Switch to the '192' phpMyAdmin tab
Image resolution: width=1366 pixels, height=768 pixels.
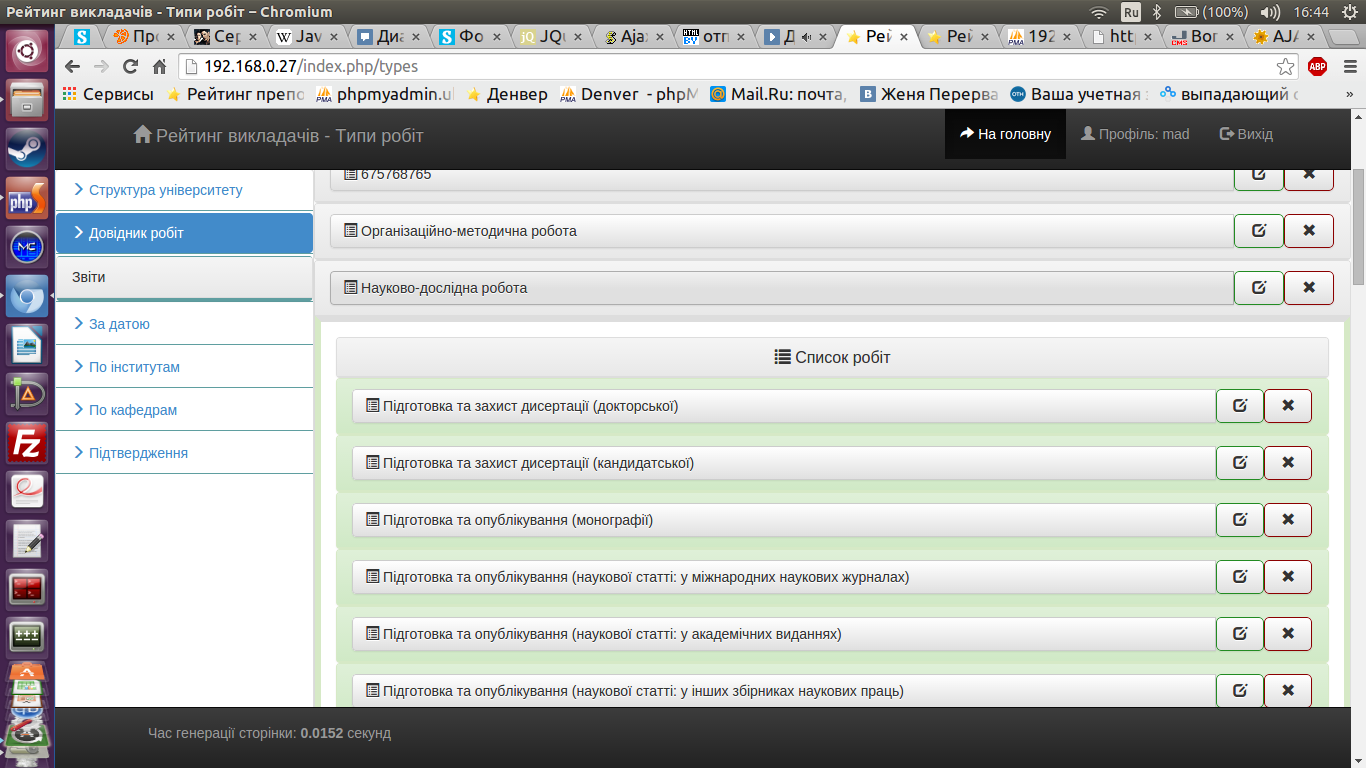tap(1042, 37)
